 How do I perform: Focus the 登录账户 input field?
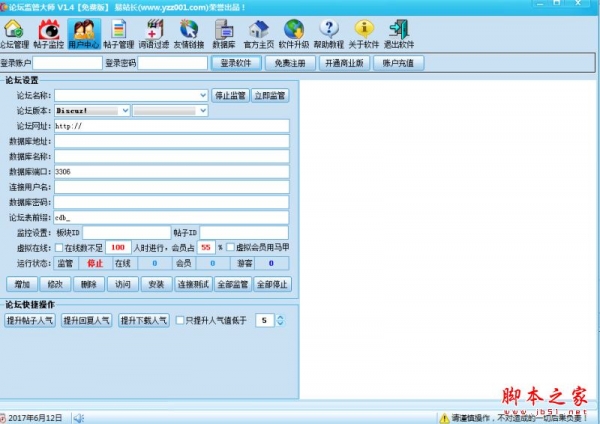67,63
